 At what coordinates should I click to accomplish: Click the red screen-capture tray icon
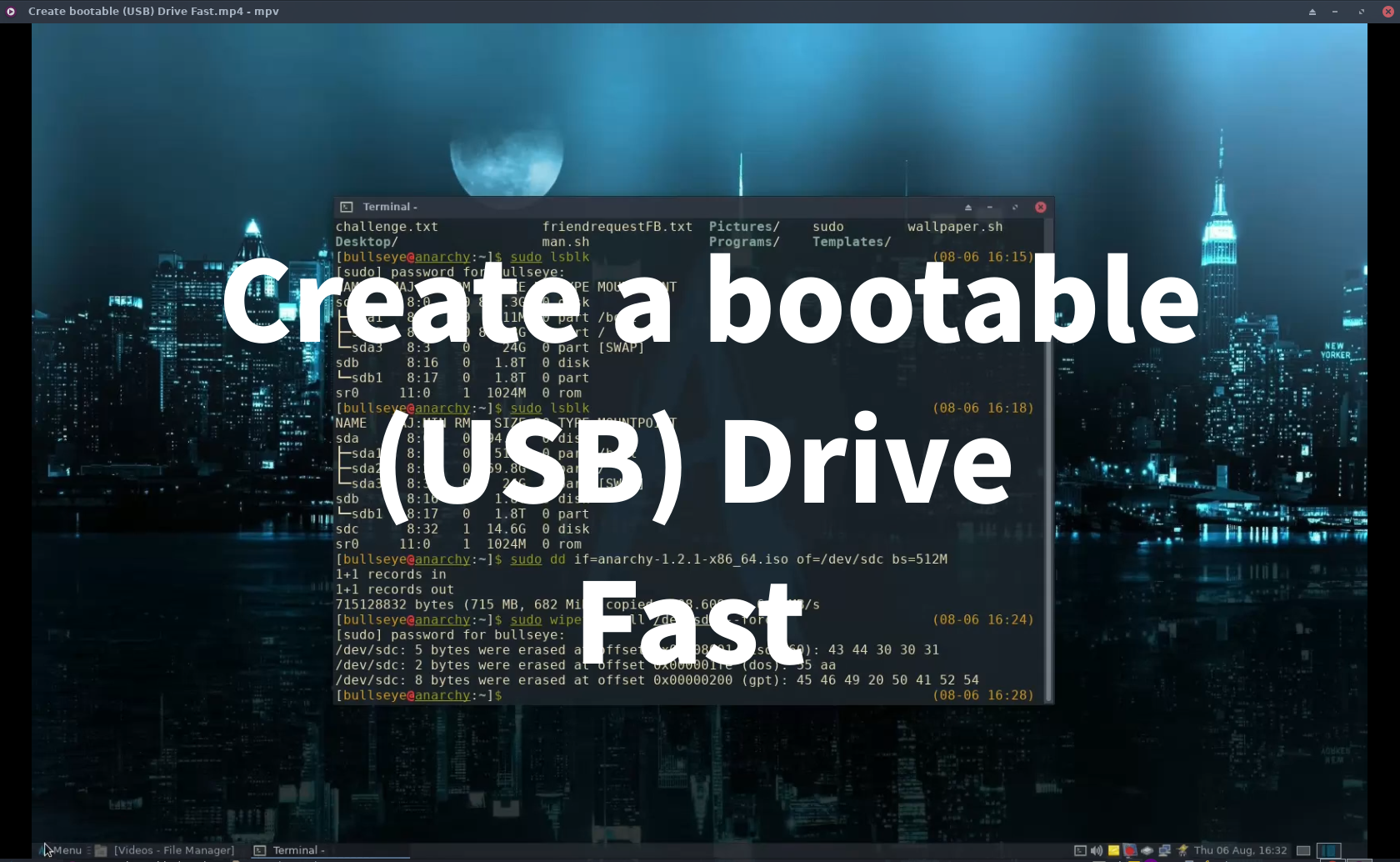1130,850
